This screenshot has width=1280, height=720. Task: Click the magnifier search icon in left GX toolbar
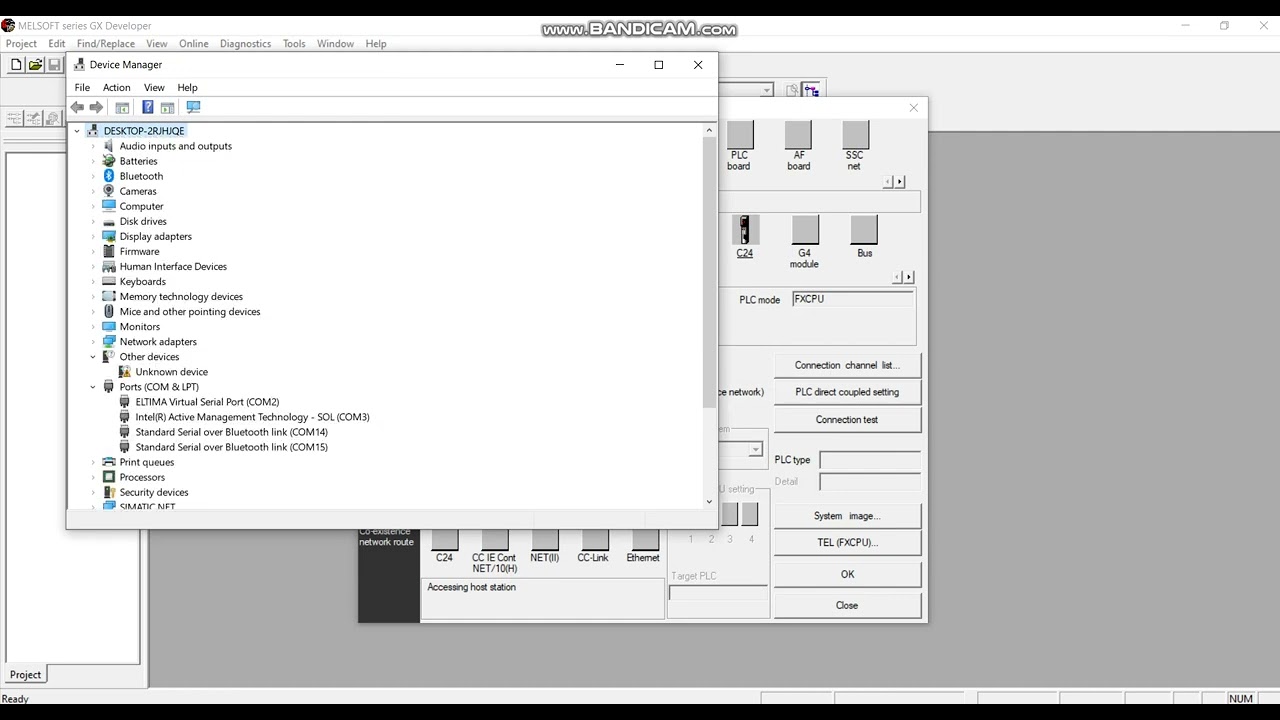pos(53,118)
